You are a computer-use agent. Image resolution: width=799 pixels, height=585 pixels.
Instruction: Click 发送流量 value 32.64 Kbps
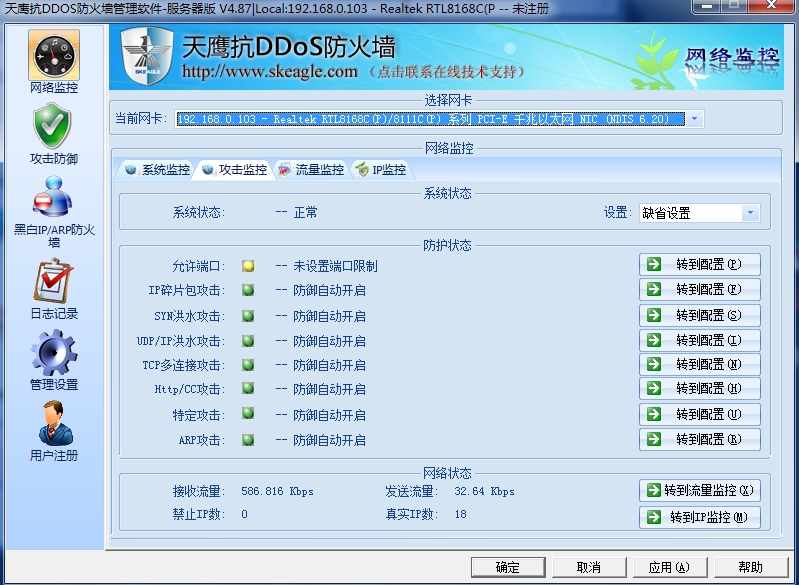[x=484, y=491]
